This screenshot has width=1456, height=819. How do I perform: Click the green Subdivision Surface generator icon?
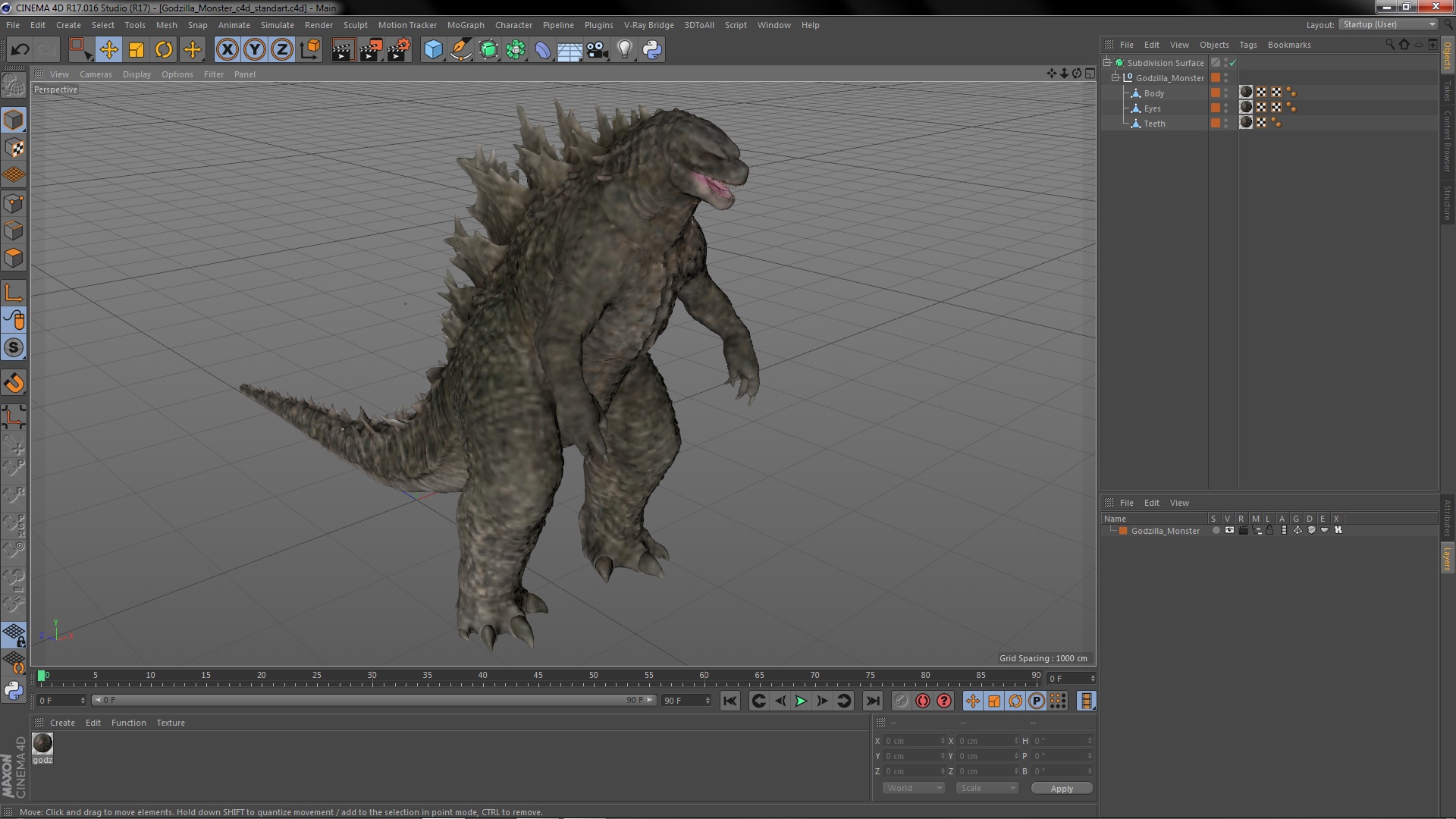[489, 50]
